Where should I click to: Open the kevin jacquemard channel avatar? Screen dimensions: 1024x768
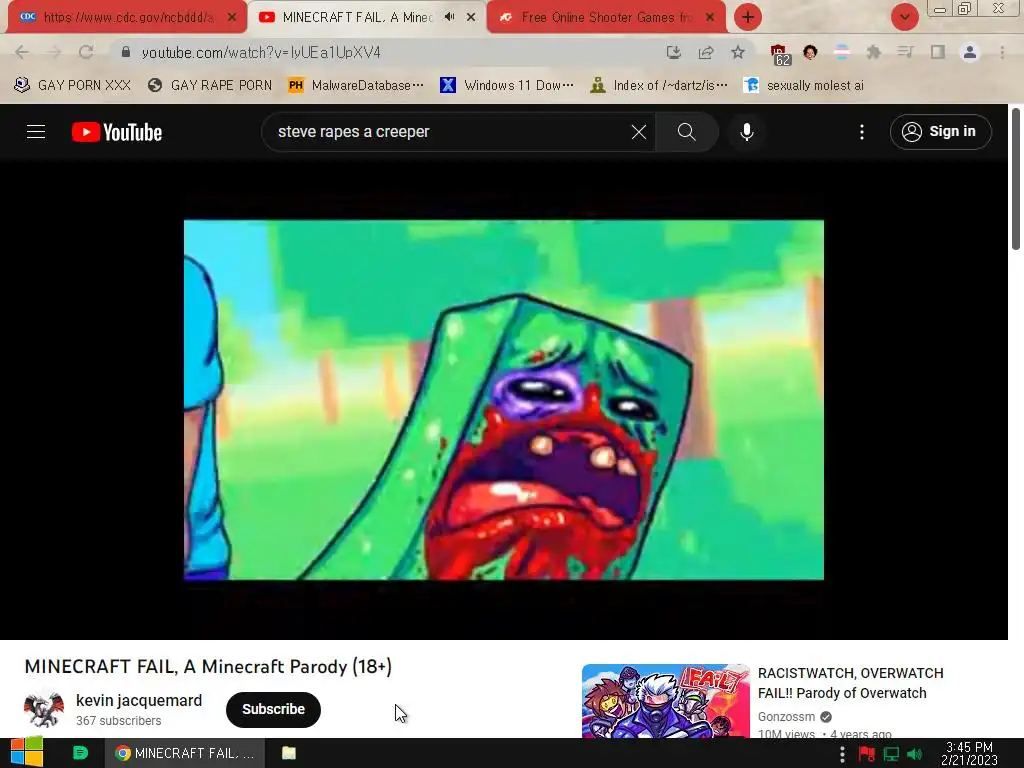(44, 709)
